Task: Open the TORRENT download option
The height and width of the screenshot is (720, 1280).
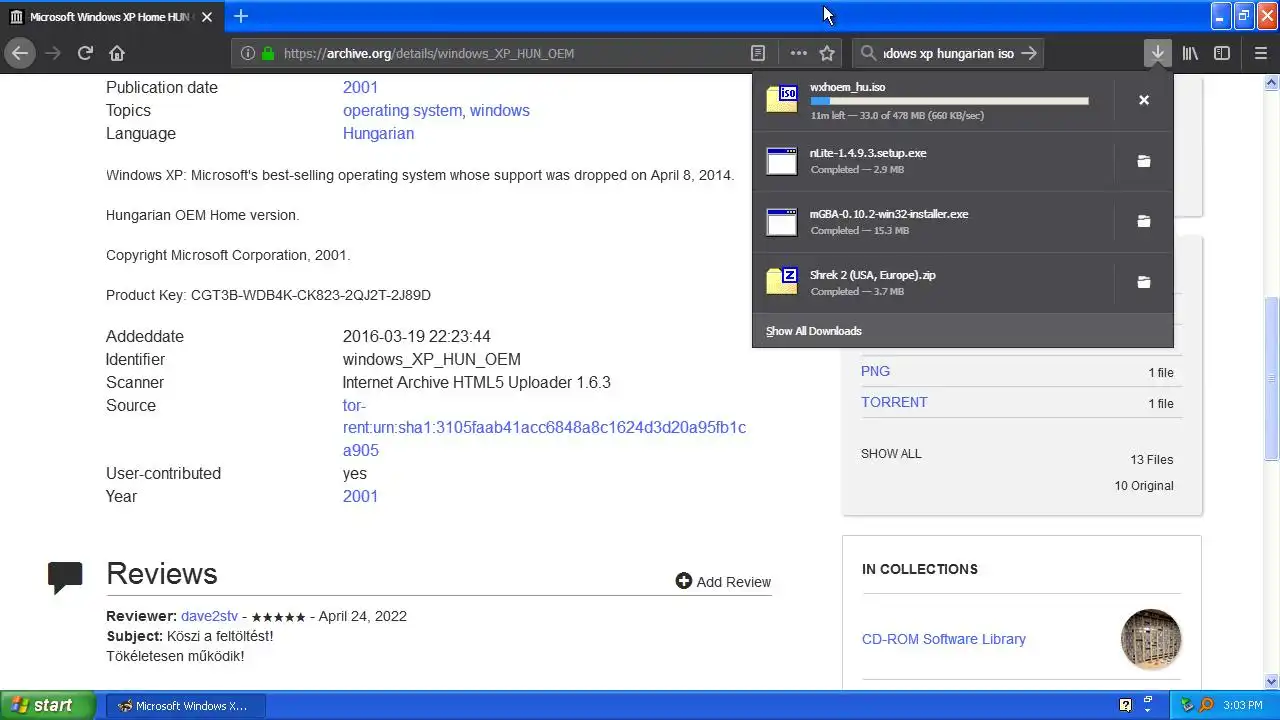Action: (x=894, y=402)
